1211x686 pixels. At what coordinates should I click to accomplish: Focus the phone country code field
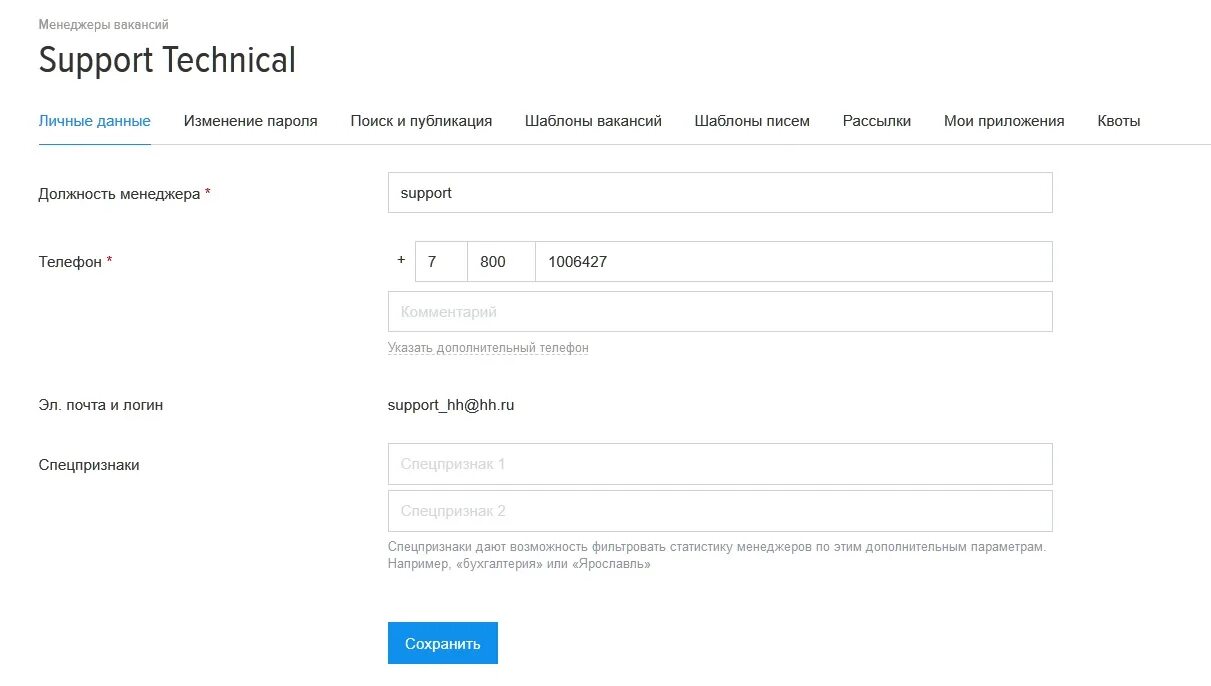pos(441,262)
